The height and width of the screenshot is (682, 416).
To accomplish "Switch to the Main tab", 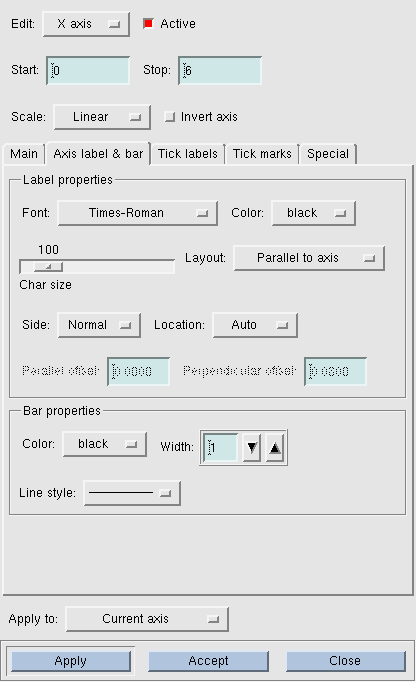I will click(x=24, y=154).
